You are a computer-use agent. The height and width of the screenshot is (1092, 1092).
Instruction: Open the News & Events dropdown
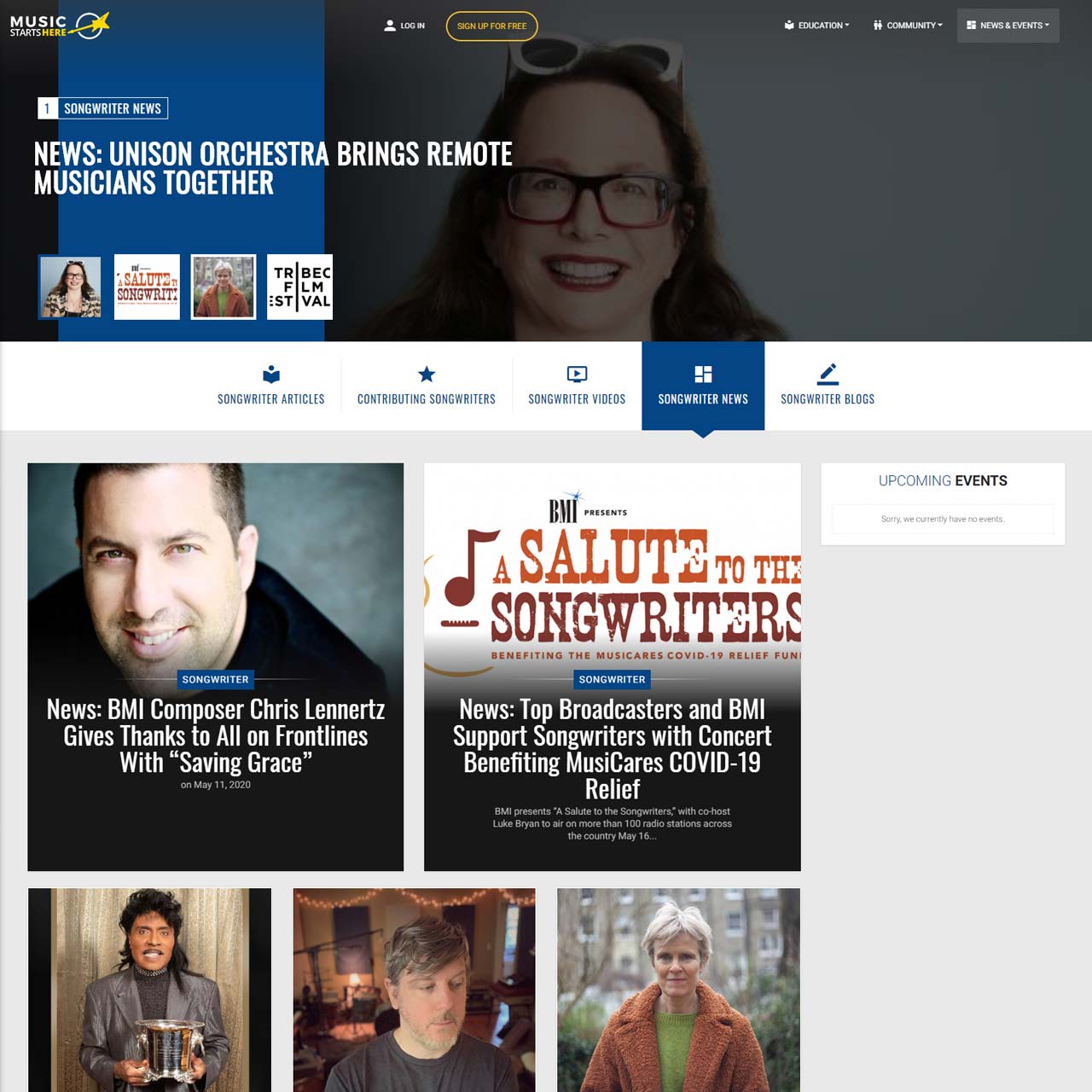click(1008, 26)
